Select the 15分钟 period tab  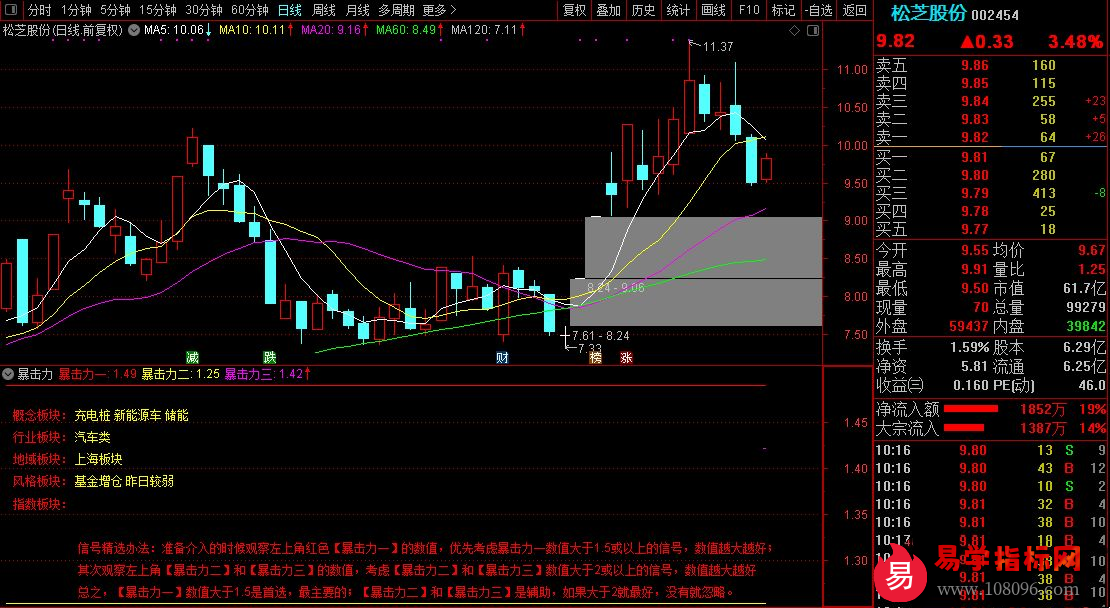tap(157, 10)
